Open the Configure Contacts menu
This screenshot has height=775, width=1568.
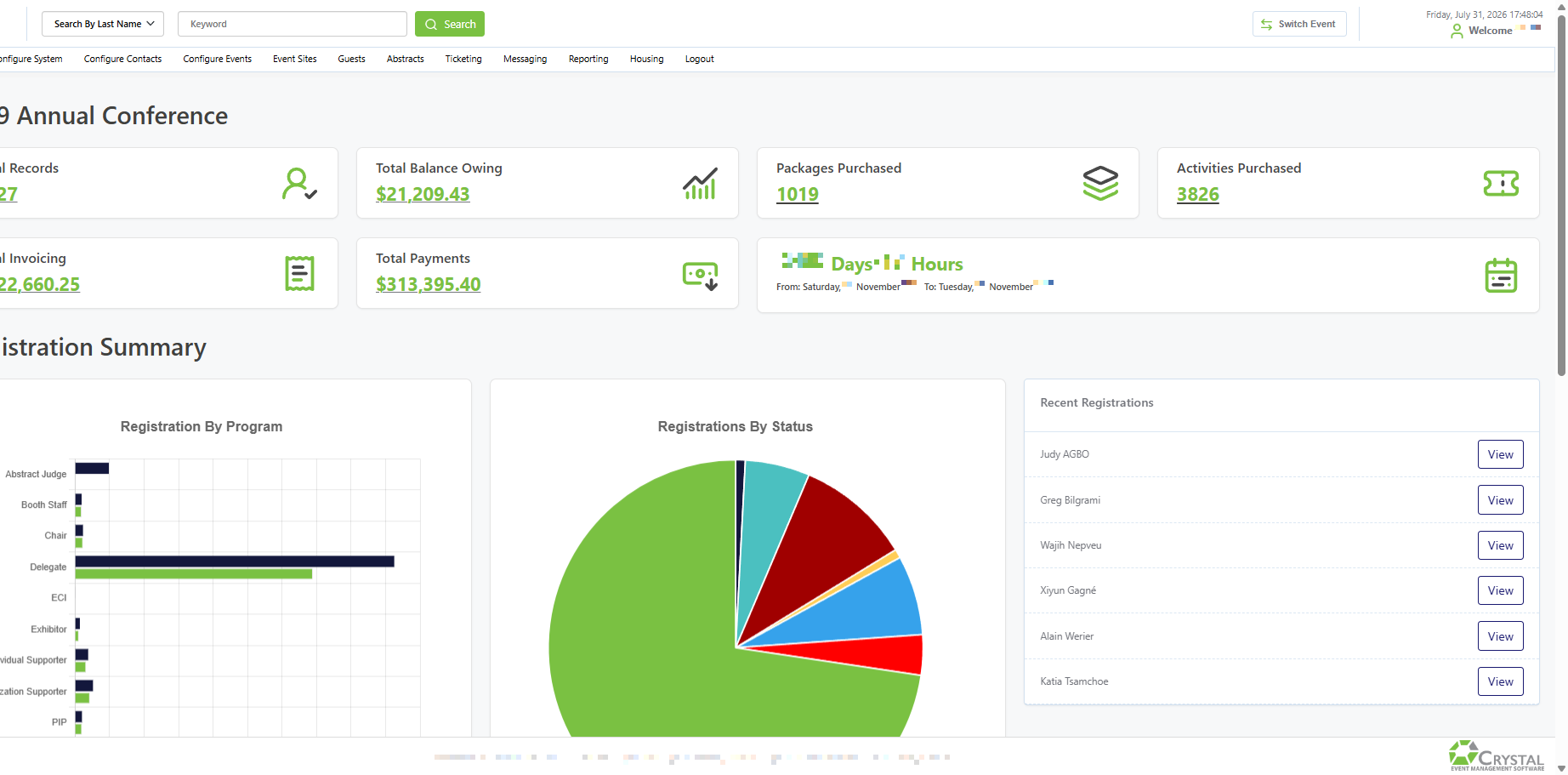click(122, 59)
